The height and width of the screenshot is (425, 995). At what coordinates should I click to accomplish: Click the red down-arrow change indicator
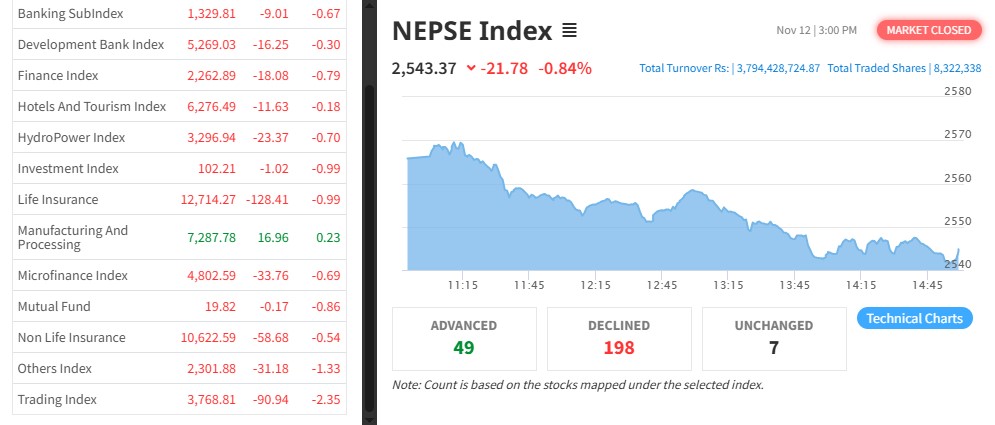tap(471, 69)
